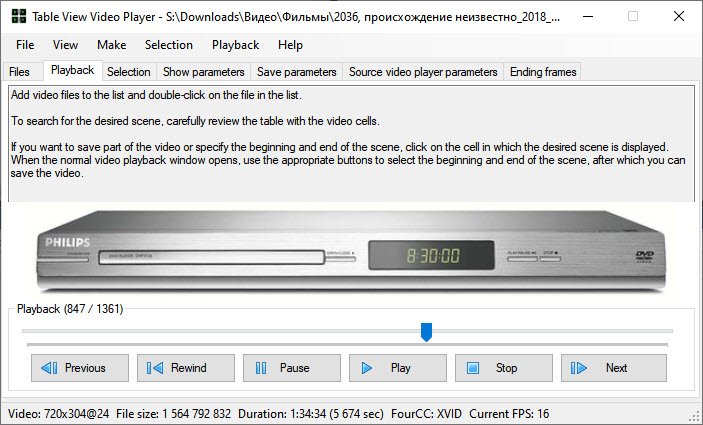Select the Playback tab
Image resolution: width=703 pixels, height=425 pixels.
[x=73, y=70]
